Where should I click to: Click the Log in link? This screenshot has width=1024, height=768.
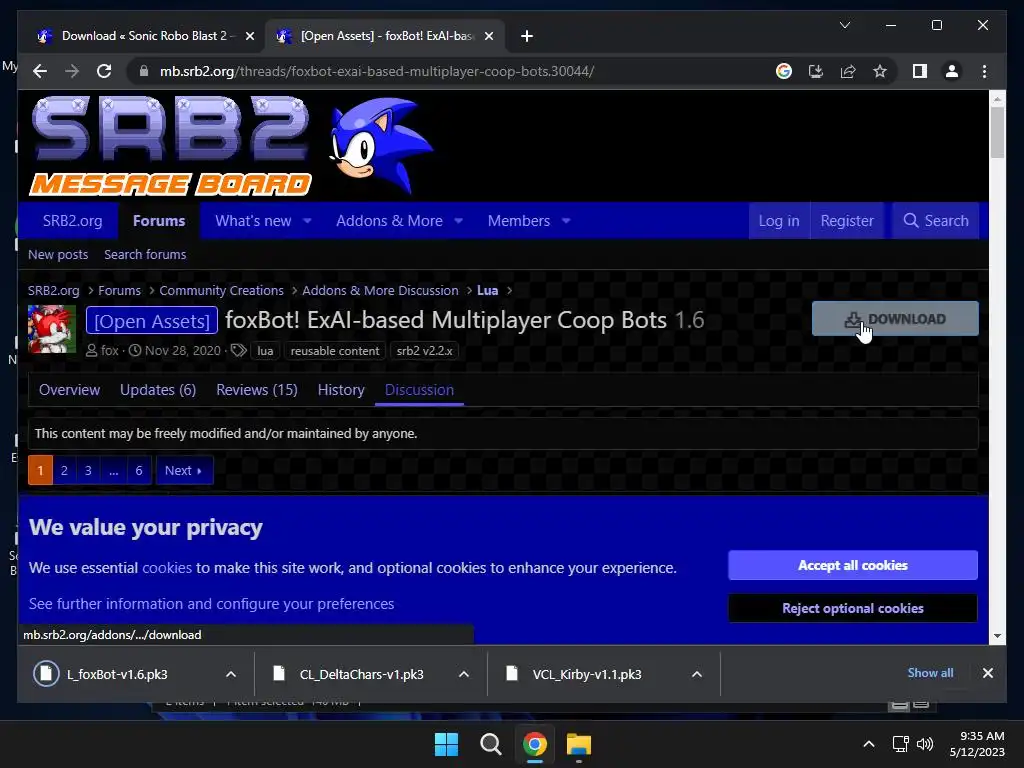coord(778,221)
